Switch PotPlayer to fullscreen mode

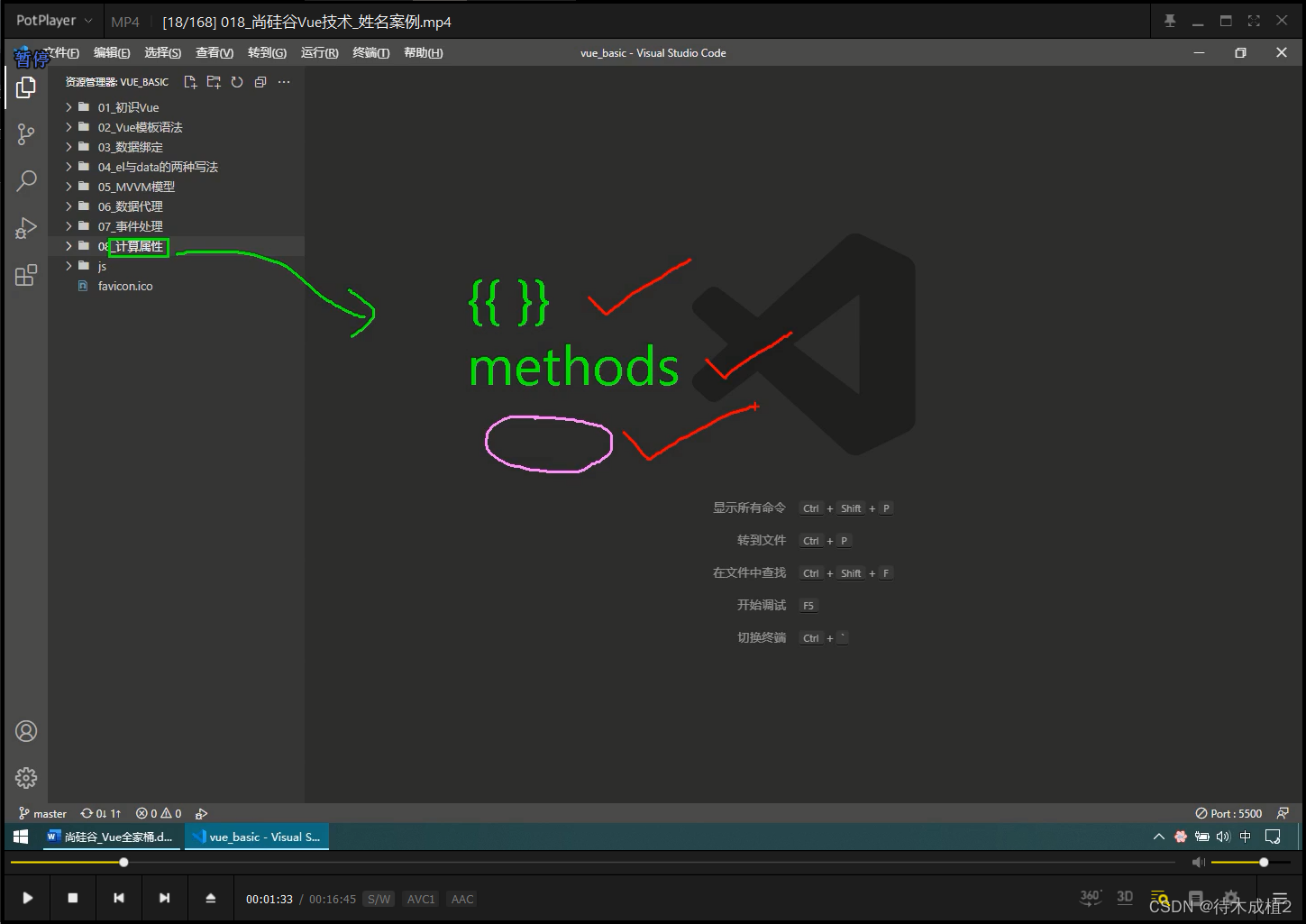click(x=1254, y=21)
